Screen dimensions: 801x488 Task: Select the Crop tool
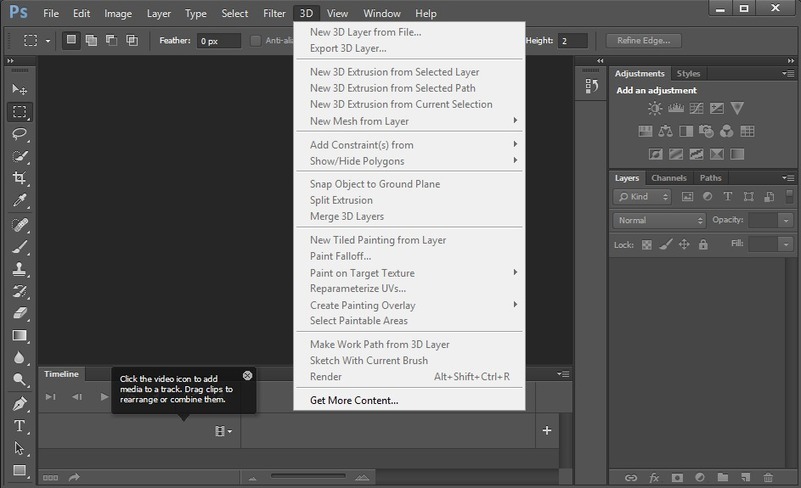click(19, 178)
